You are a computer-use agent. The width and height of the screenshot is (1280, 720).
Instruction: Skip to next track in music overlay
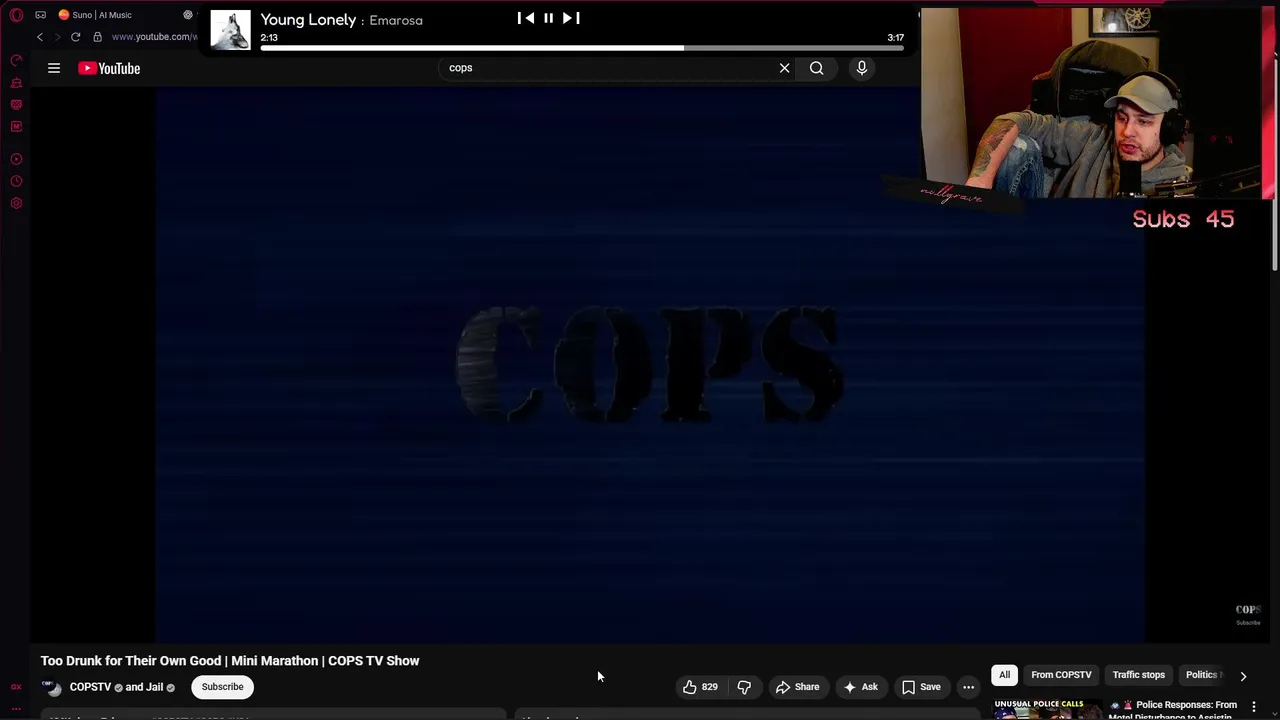tap(571, 18)
